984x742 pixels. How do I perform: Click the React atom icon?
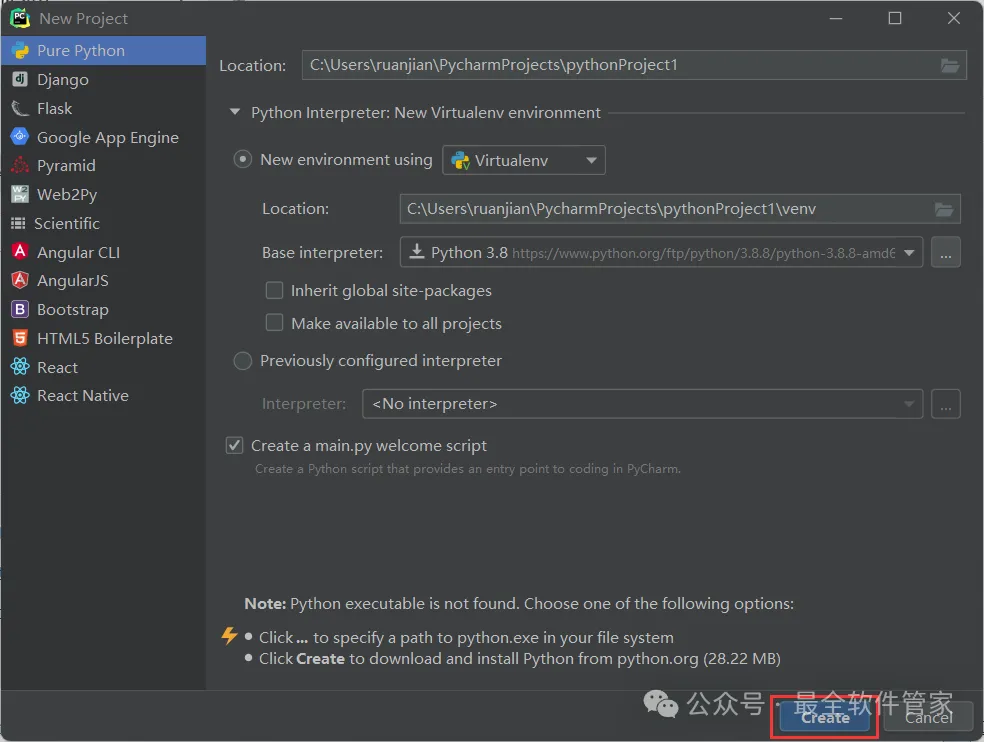pyautogui.click(x=20, y=367)
